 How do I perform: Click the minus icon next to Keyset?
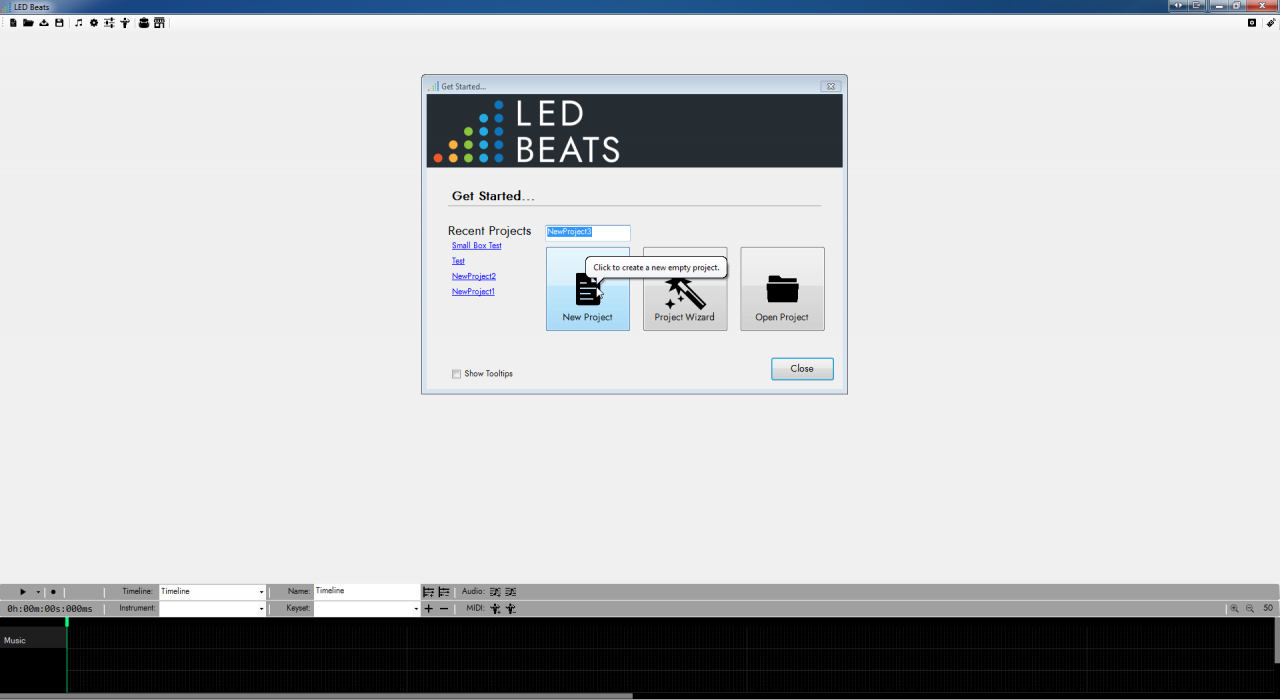(x=444, y=608)
